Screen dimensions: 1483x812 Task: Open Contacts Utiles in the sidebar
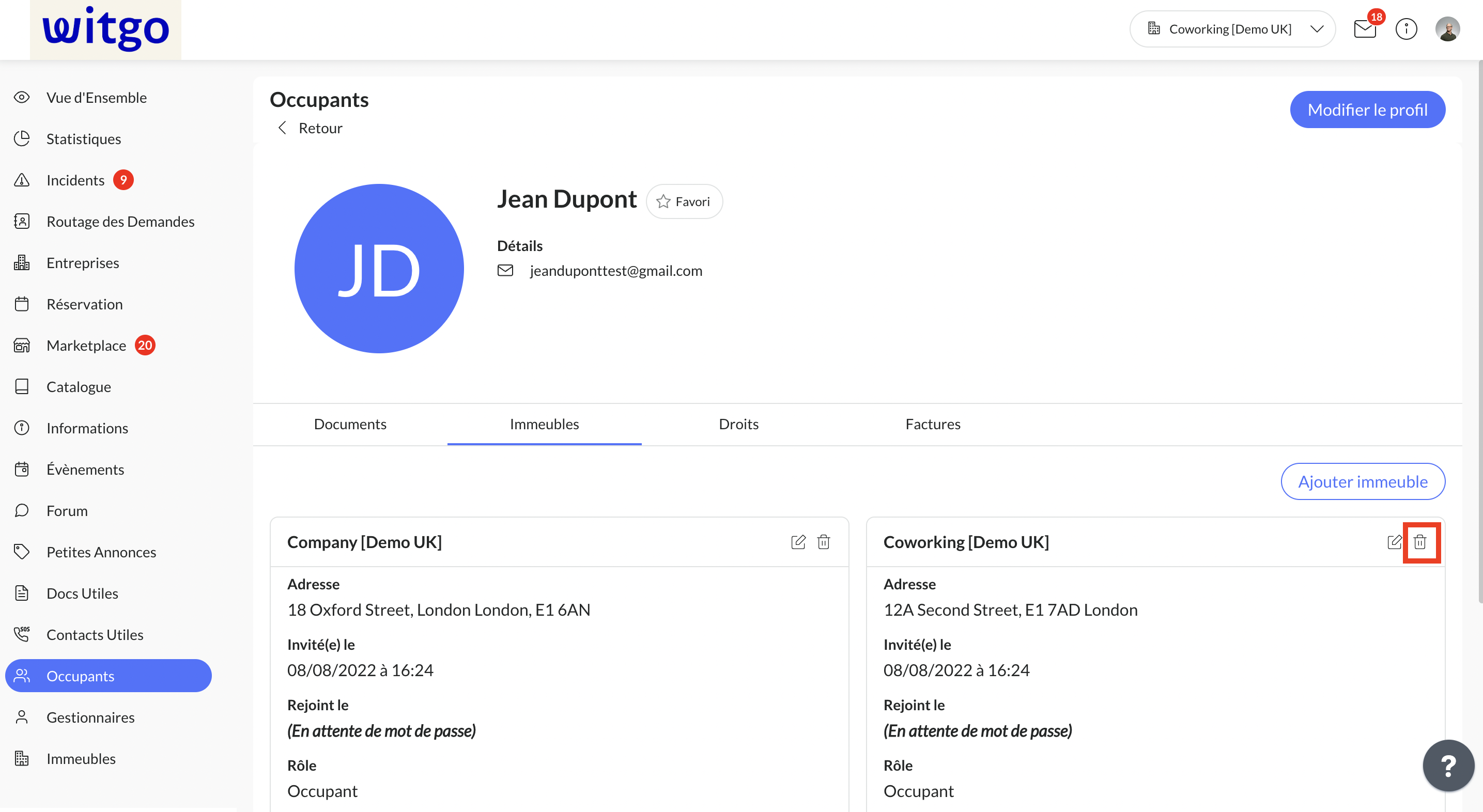point(95,634)
